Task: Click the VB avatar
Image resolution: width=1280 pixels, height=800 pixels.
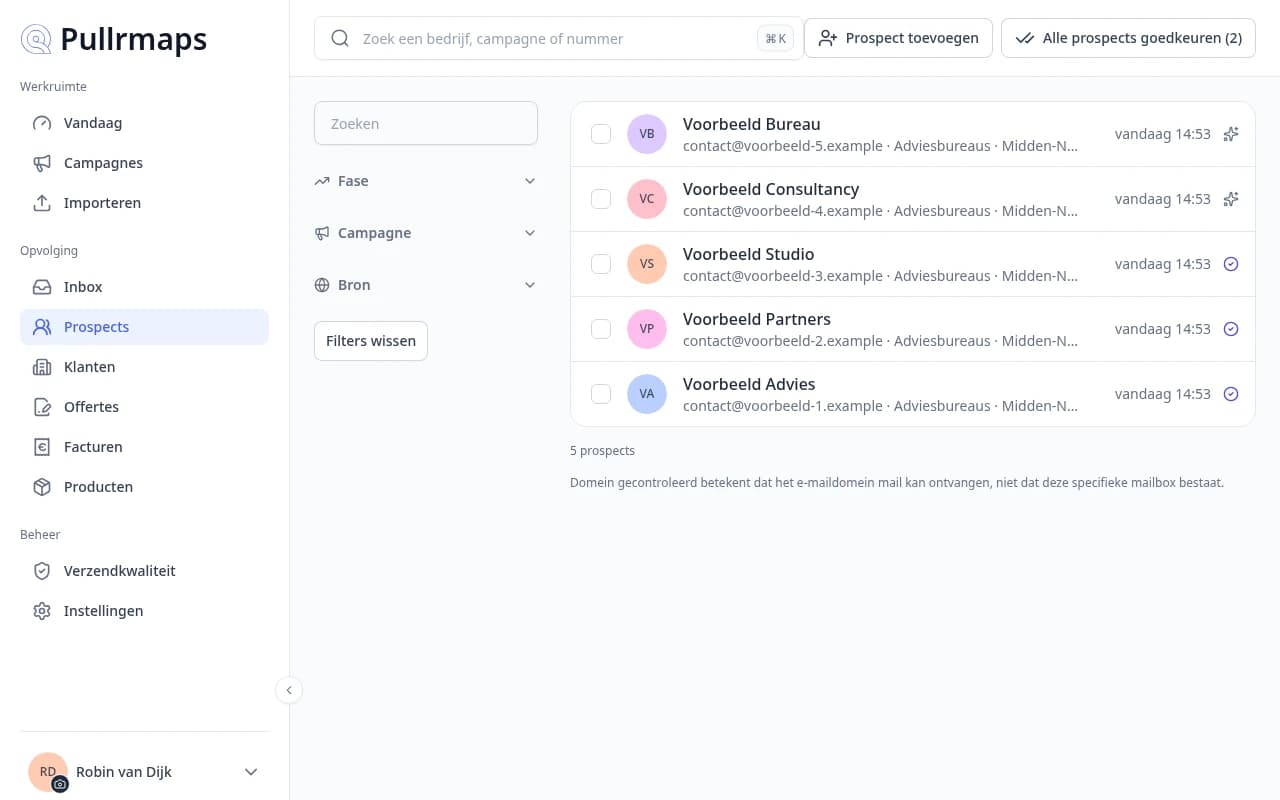Action: coord(647,134)
